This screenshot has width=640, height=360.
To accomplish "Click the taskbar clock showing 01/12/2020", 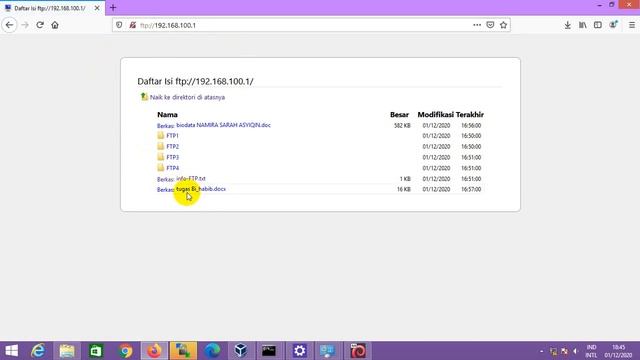I will coord(618,351).
